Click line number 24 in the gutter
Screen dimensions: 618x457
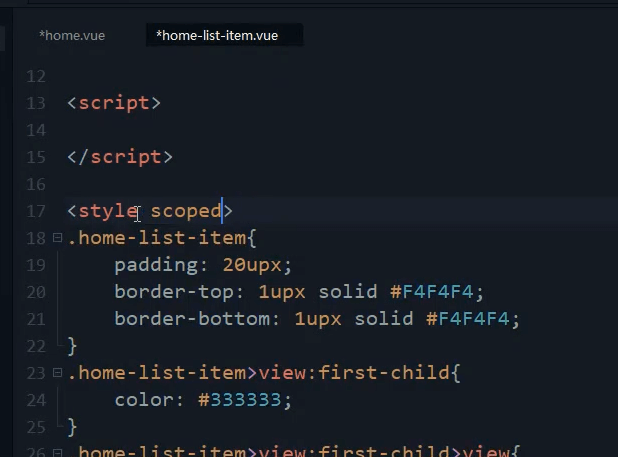click(x=36, y=400)
